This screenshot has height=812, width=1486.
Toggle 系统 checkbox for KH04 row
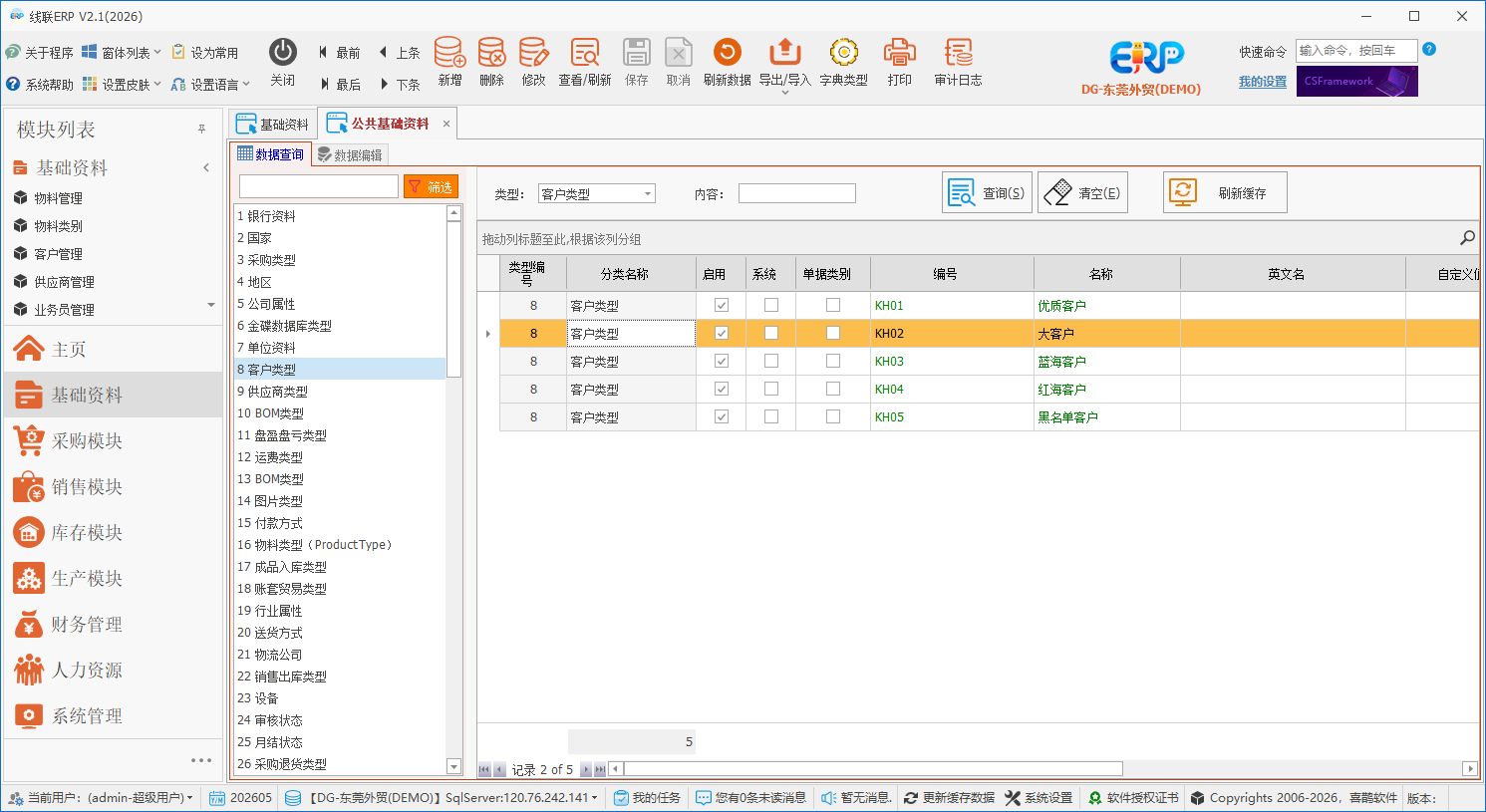pos(771,389)
